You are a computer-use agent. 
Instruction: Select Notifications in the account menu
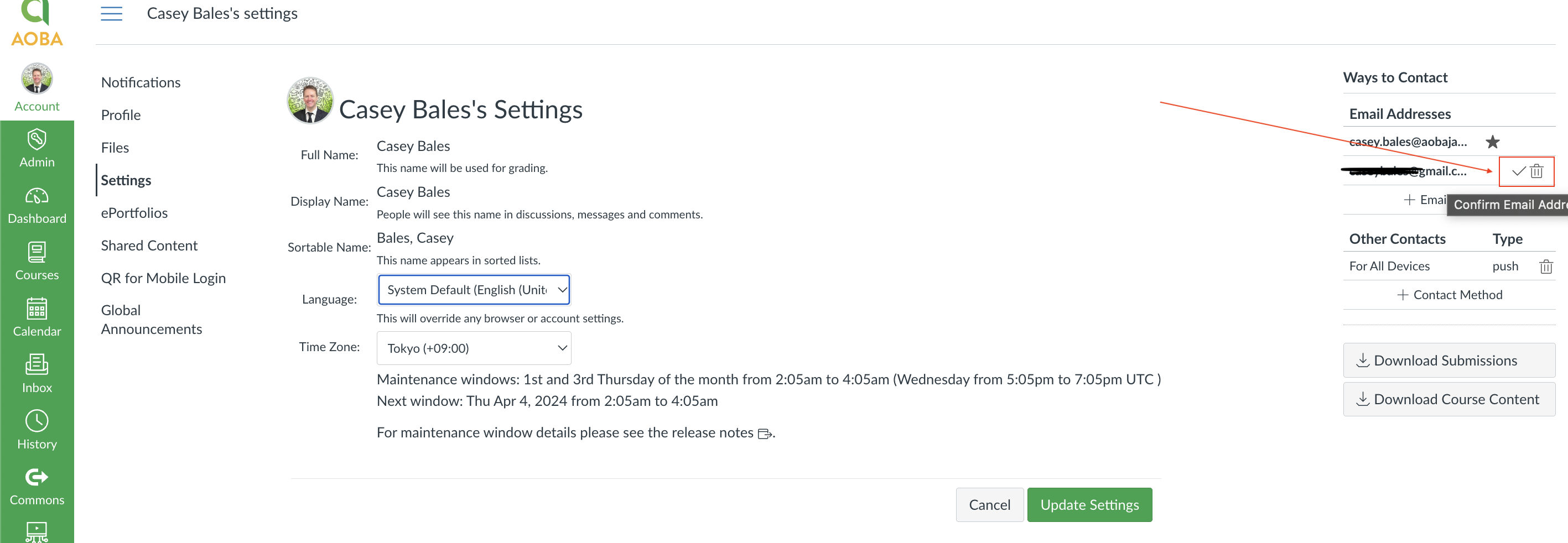(141, 83)
